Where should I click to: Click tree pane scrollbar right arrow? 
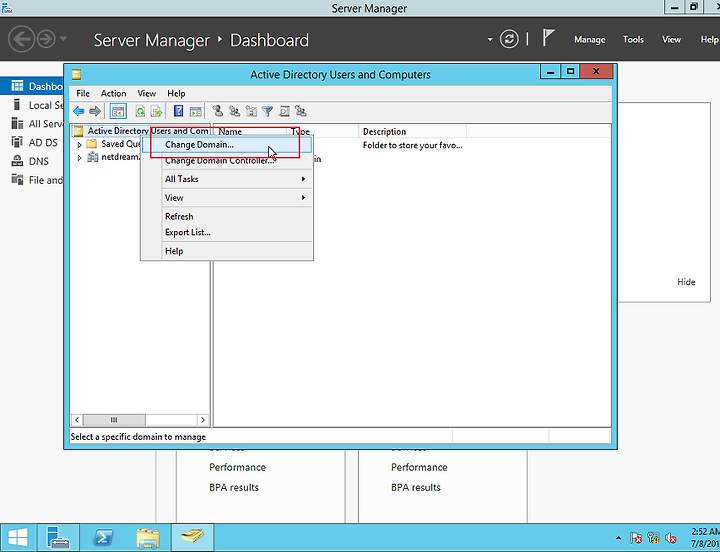point(202,420)
